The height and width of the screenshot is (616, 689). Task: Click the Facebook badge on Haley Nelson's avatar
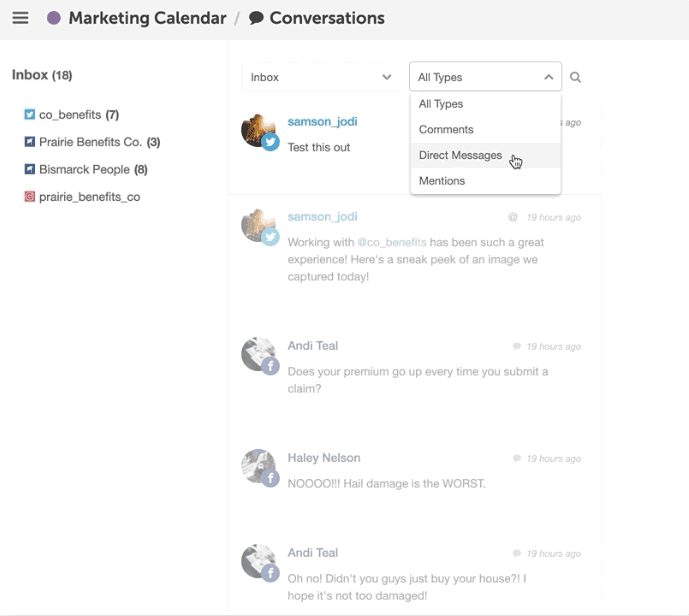click(270, 478)
